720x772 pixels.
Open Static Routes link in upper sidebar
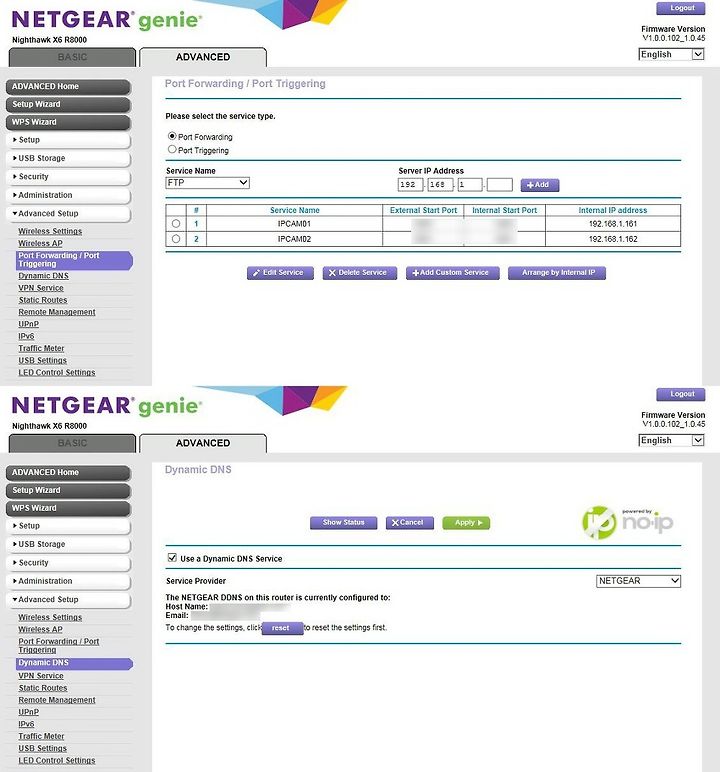(x=43, y=300)
